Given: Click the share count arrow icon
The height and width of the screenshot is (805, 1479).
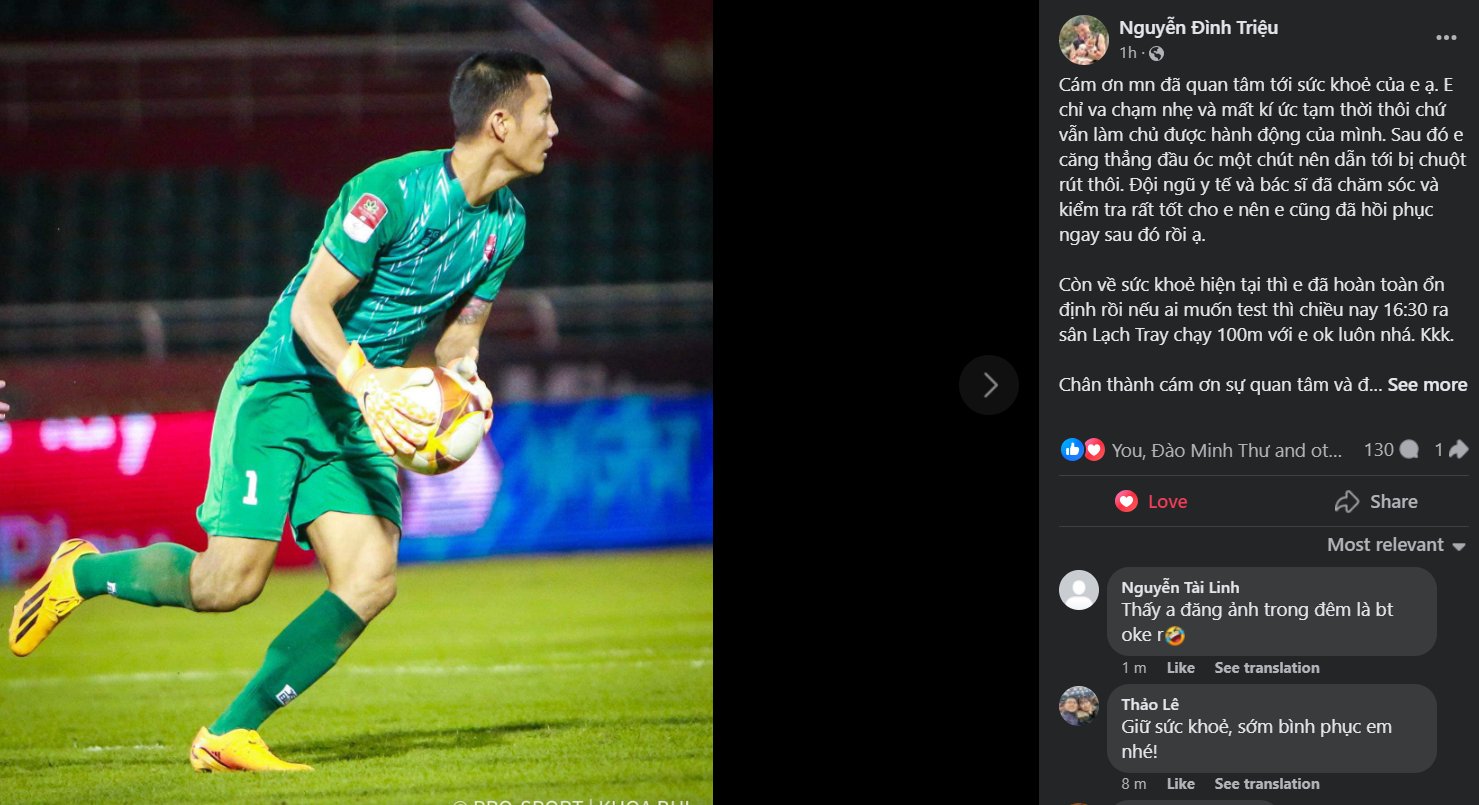Looking at the screenshot, I should click(x=1458, y=450).
